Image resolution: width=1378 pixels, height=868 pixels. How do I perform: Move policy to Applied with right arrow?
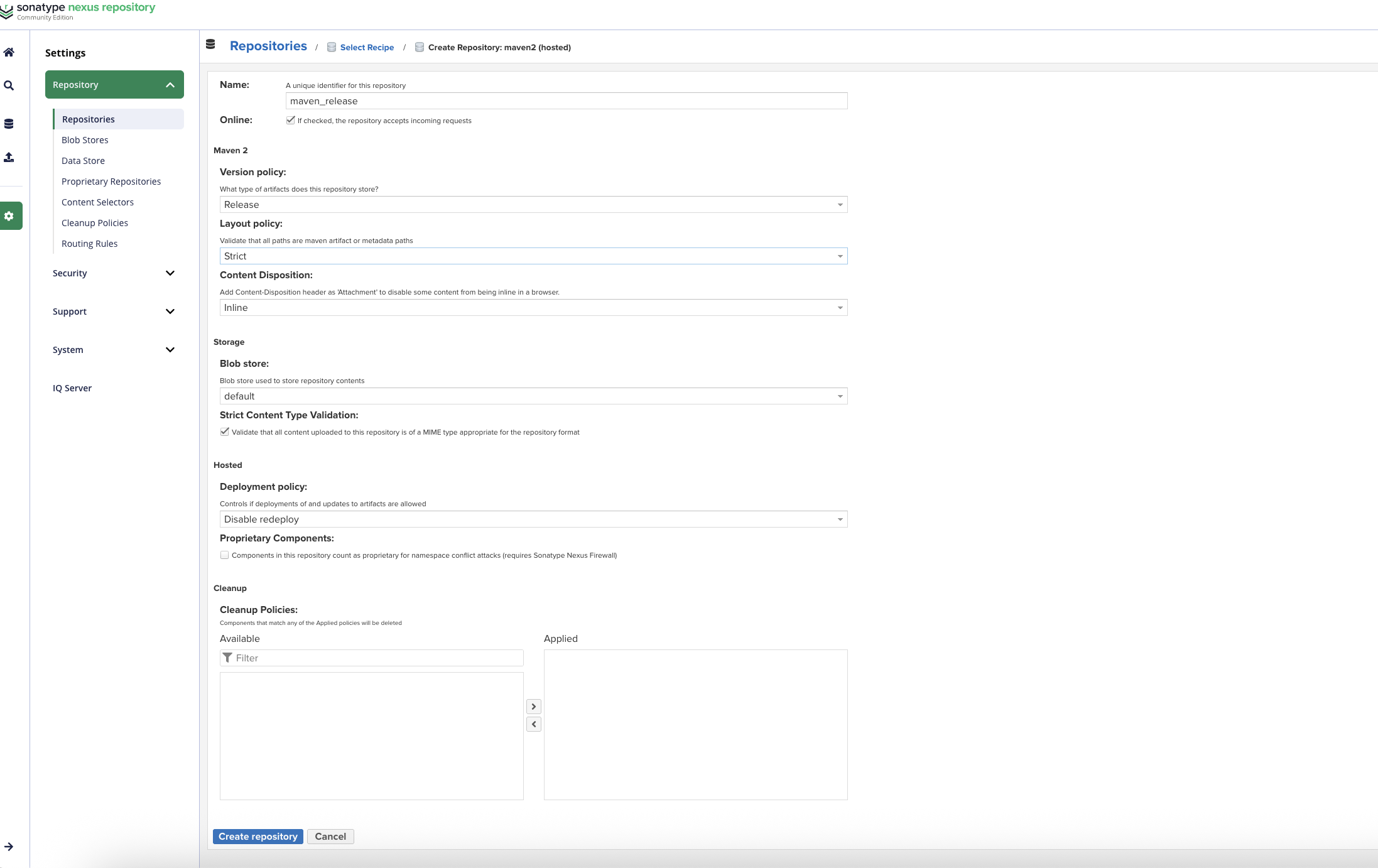(534, 707)
